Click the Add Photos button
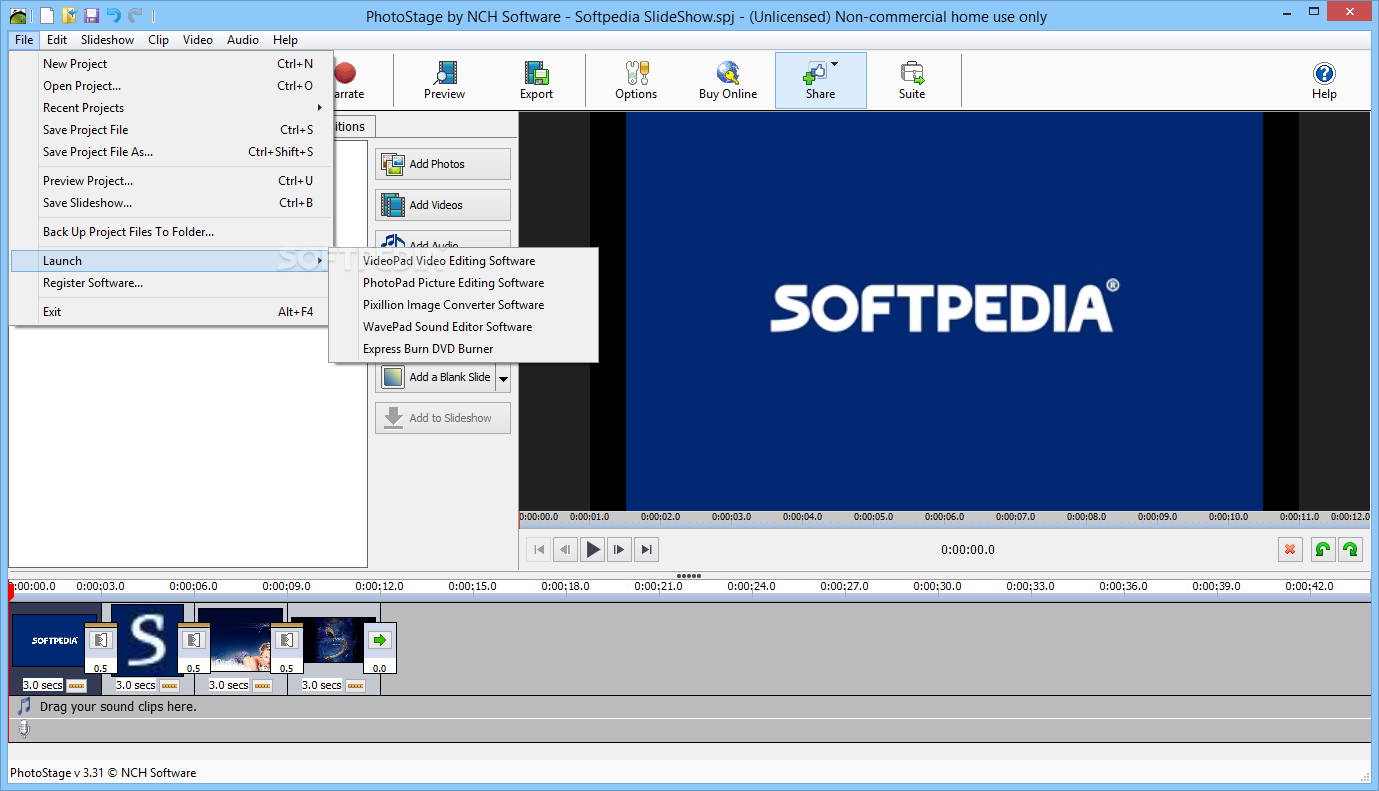Screen dimensions: 1379x791 coord(443,164)
